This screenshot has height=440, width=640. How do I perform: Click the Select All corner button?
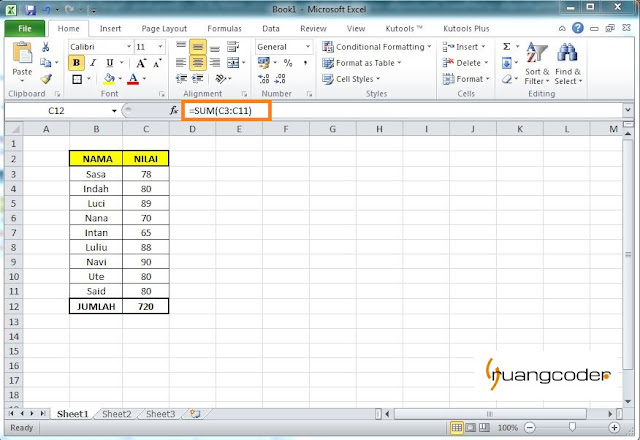[14, 129]
